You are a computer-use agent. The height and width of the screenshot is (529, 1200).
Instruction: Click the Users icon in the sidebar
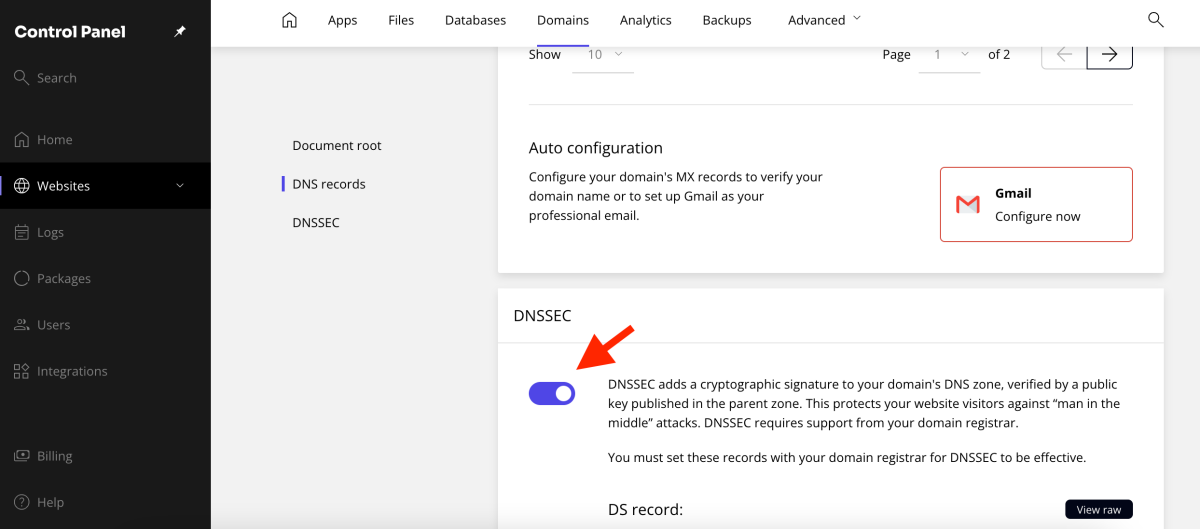click(21, 325)
